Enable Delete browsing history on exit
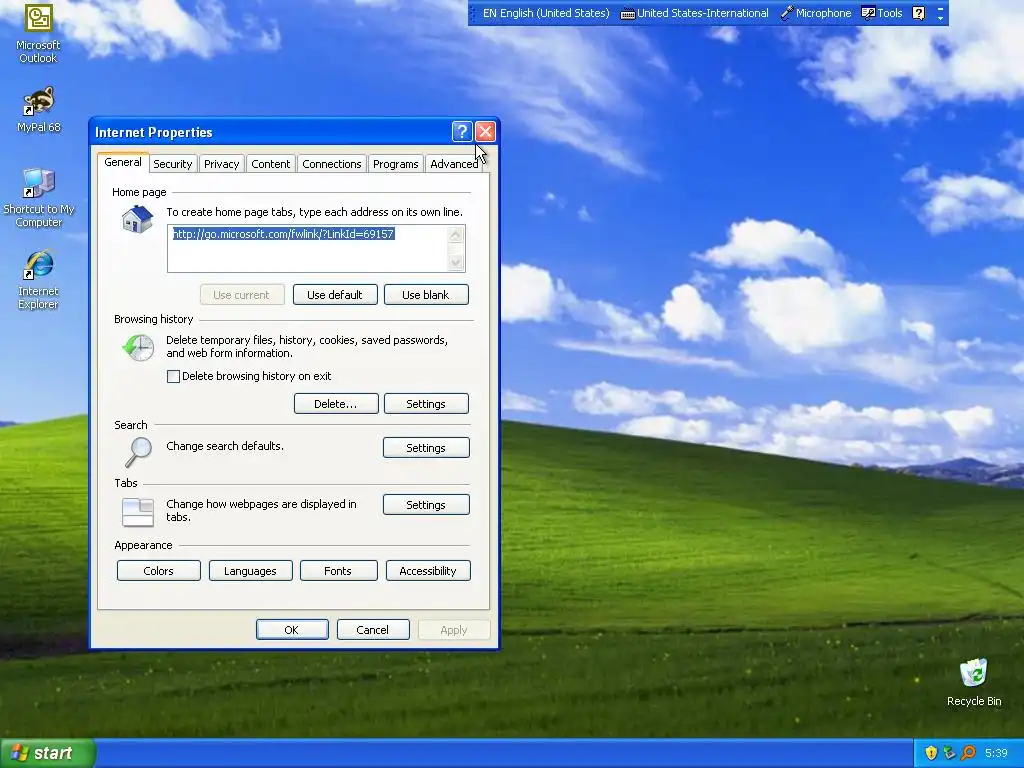Image resolution: width=1024 pixels, height=768 pixels. coord(173,376)
